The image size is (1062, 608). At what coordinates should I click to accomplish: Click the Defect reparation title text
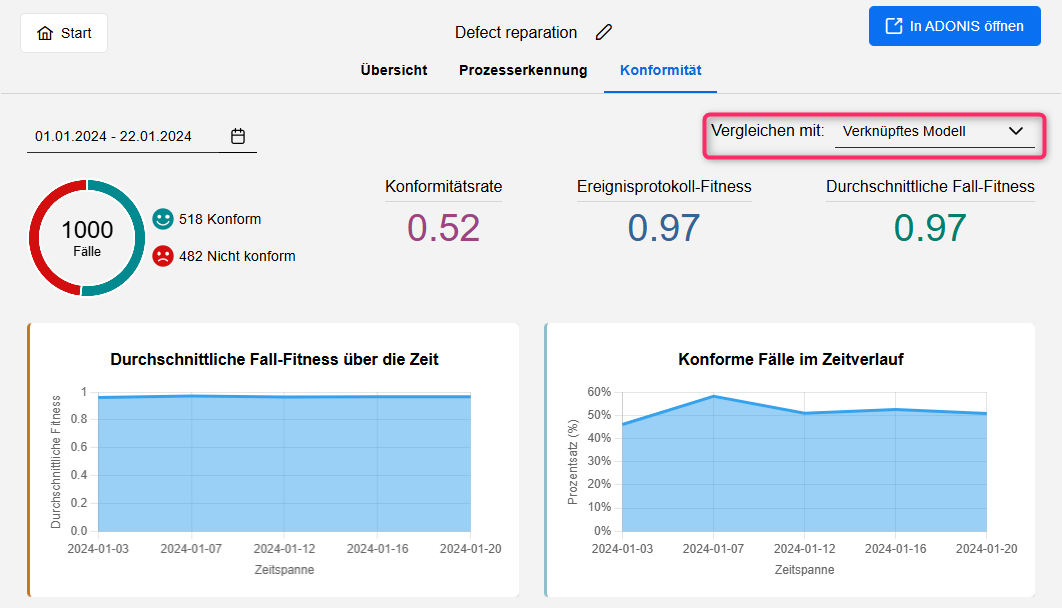click(515, 32)
